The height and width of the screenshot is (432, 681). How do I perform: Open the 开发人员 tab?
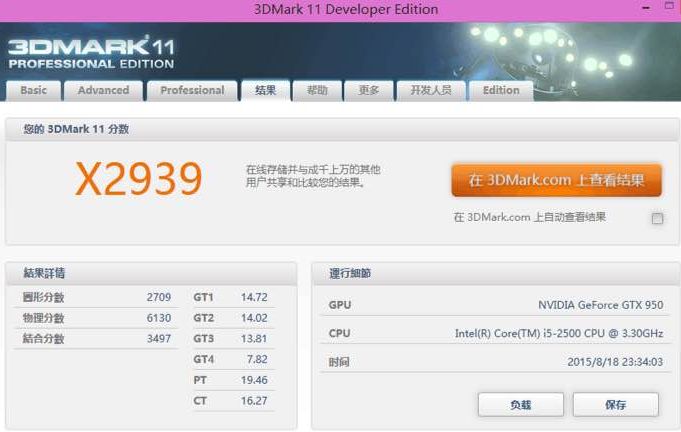coord(430,90)
